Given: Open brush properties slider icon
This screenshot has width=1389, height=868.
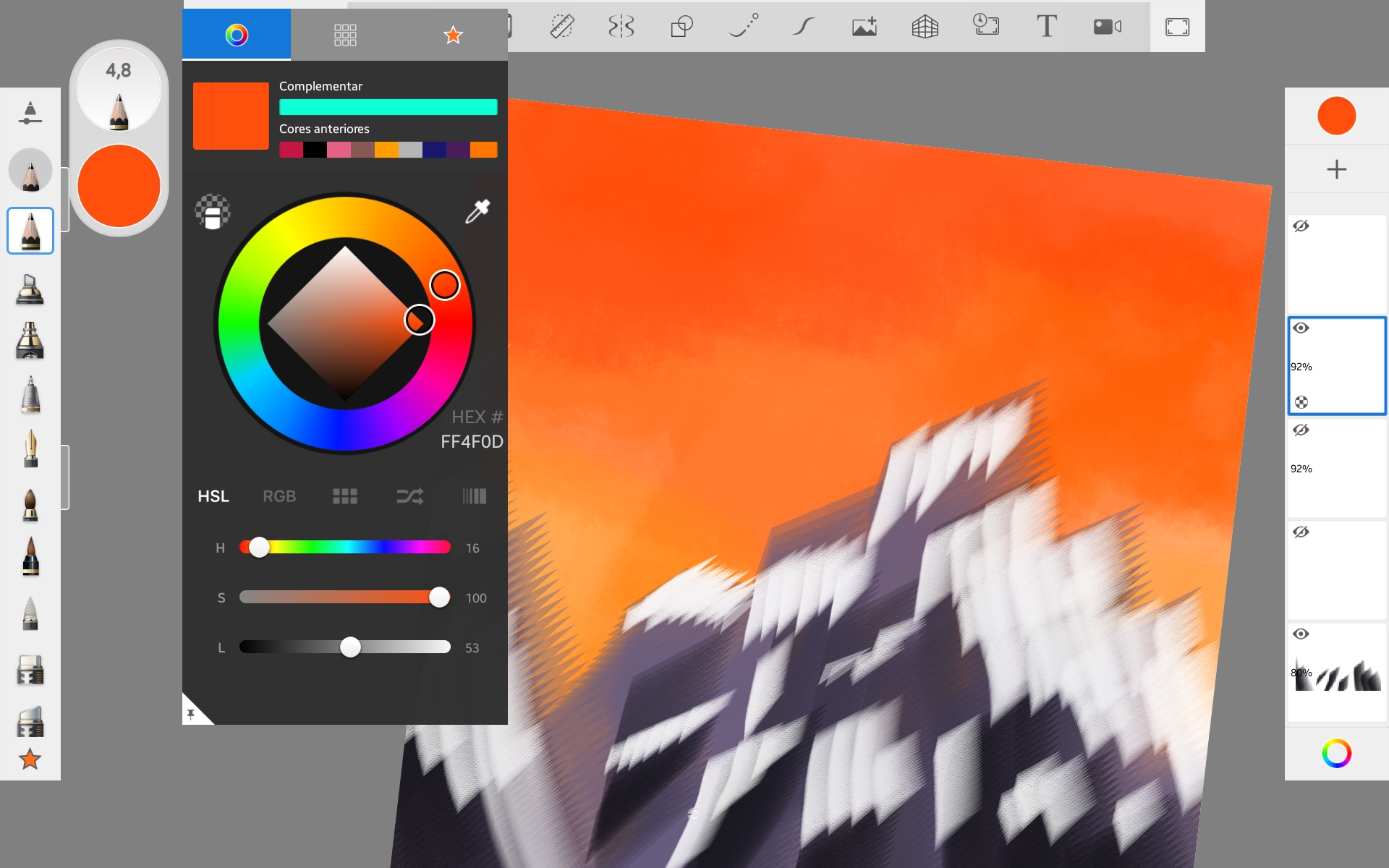Looking at the screenshot, I should click(x=30, y=114).
